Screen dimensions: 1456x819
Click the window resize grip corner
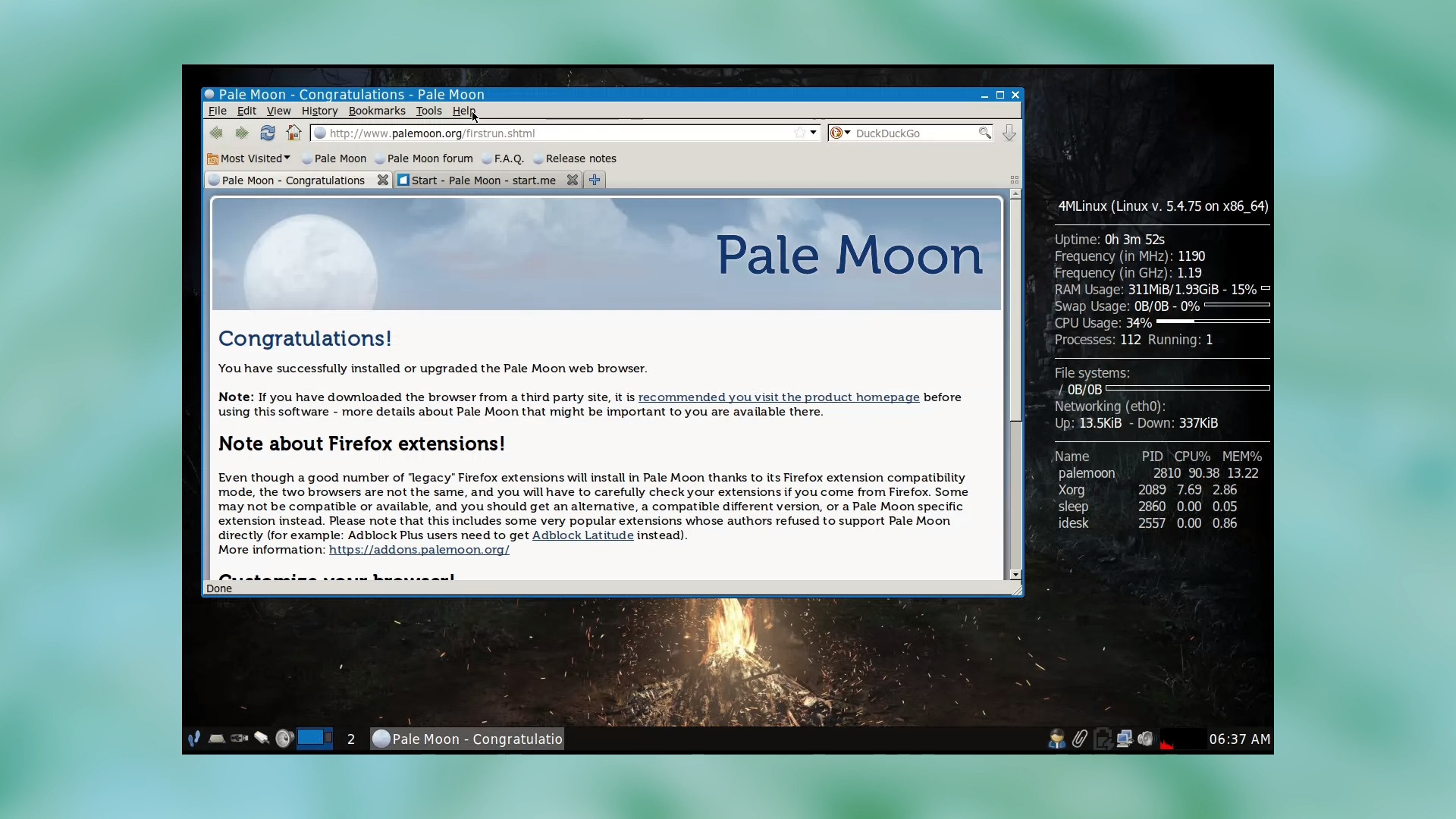point(1017,590)
